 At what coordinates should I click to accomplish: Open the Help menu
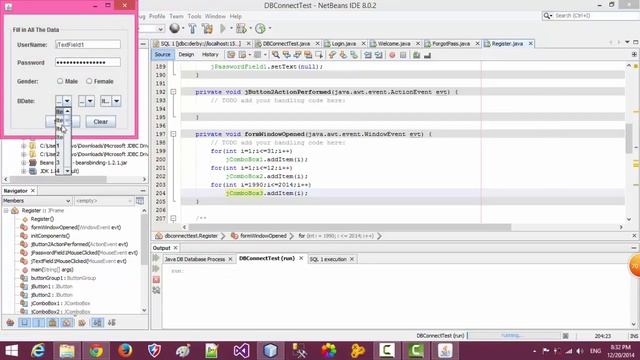(x=236, y=16)
